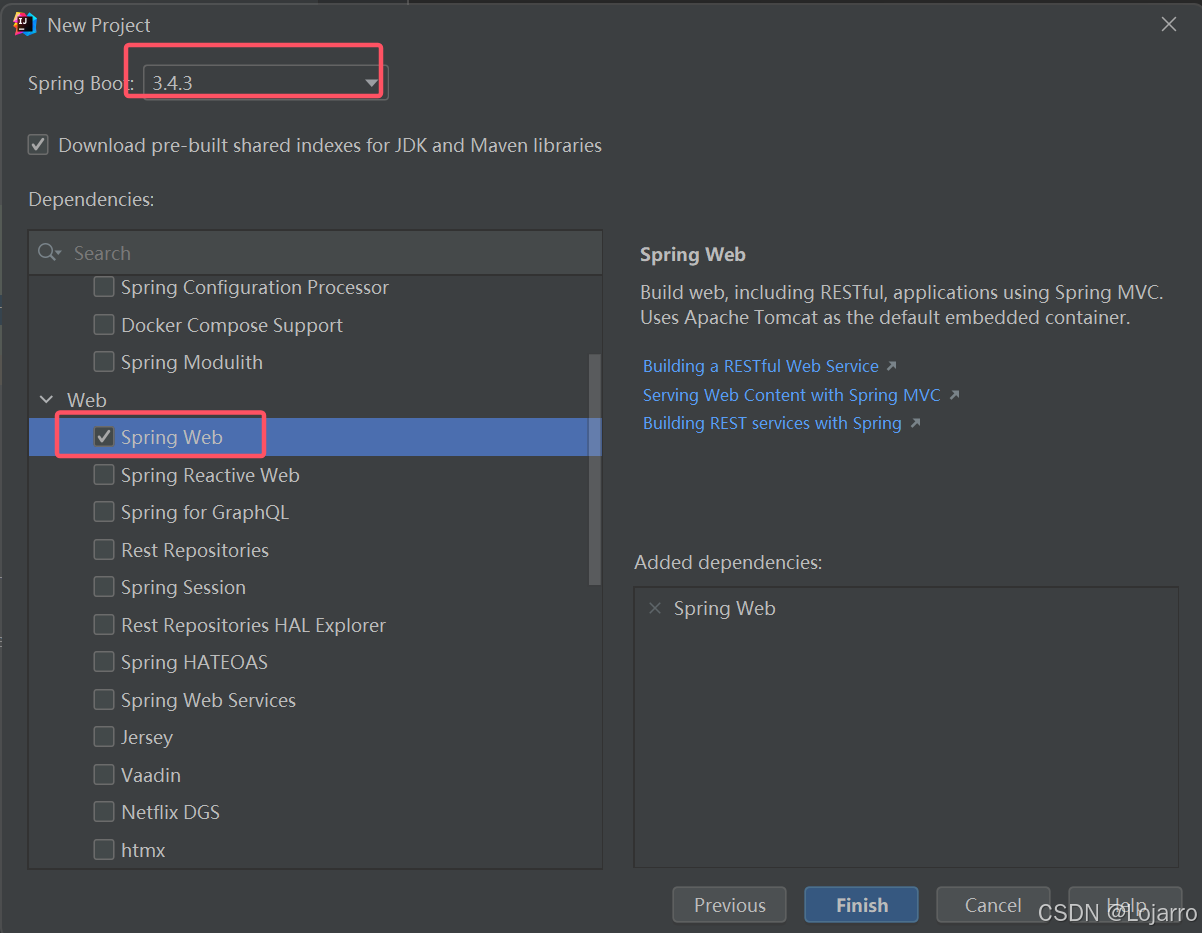Check Netflix DGS
Image resolution: width=1202 pixels, height=933 pixels.
pos(103,812)
